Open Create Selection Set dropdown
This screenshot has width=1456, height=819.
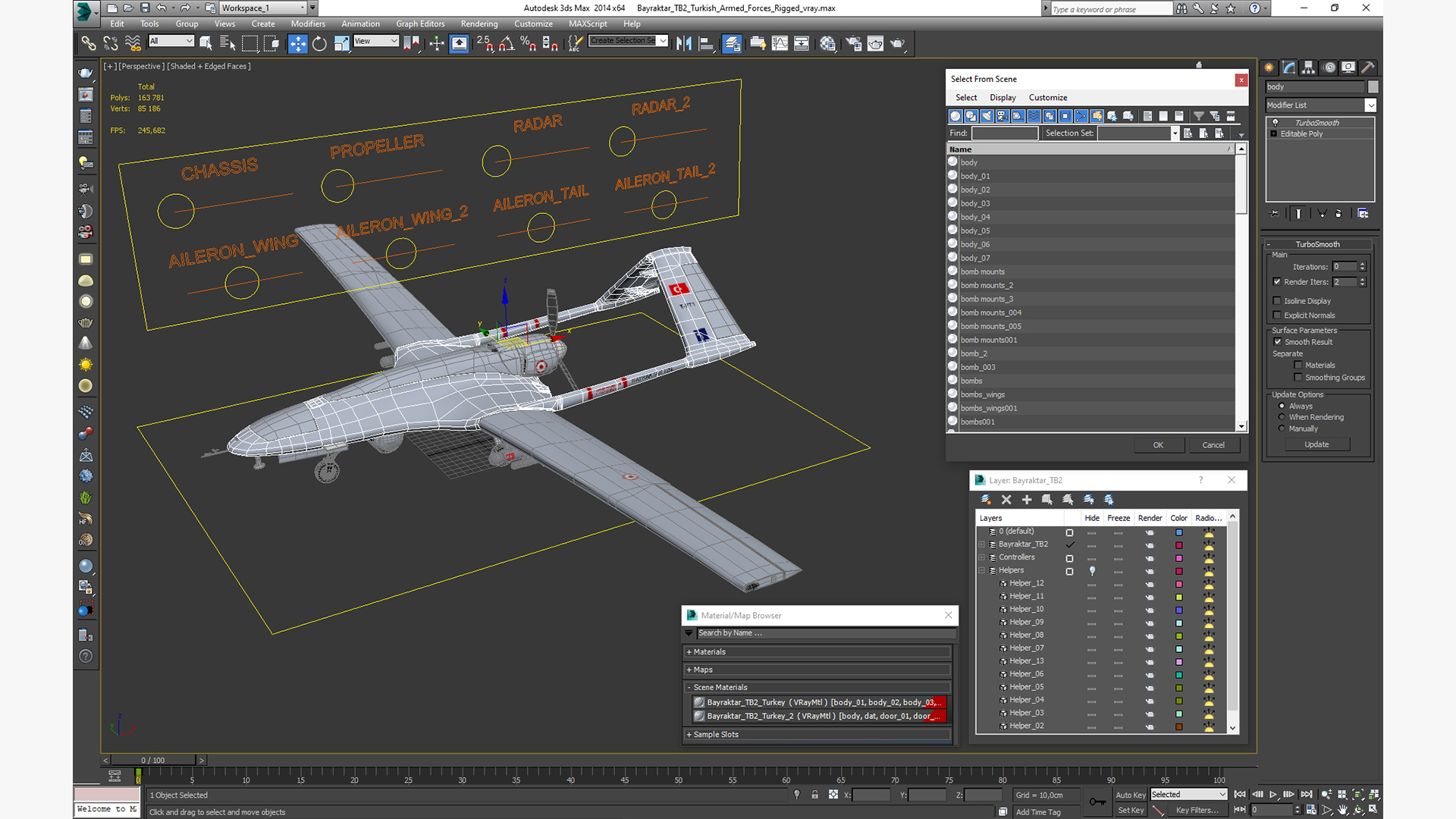point(663,41)
